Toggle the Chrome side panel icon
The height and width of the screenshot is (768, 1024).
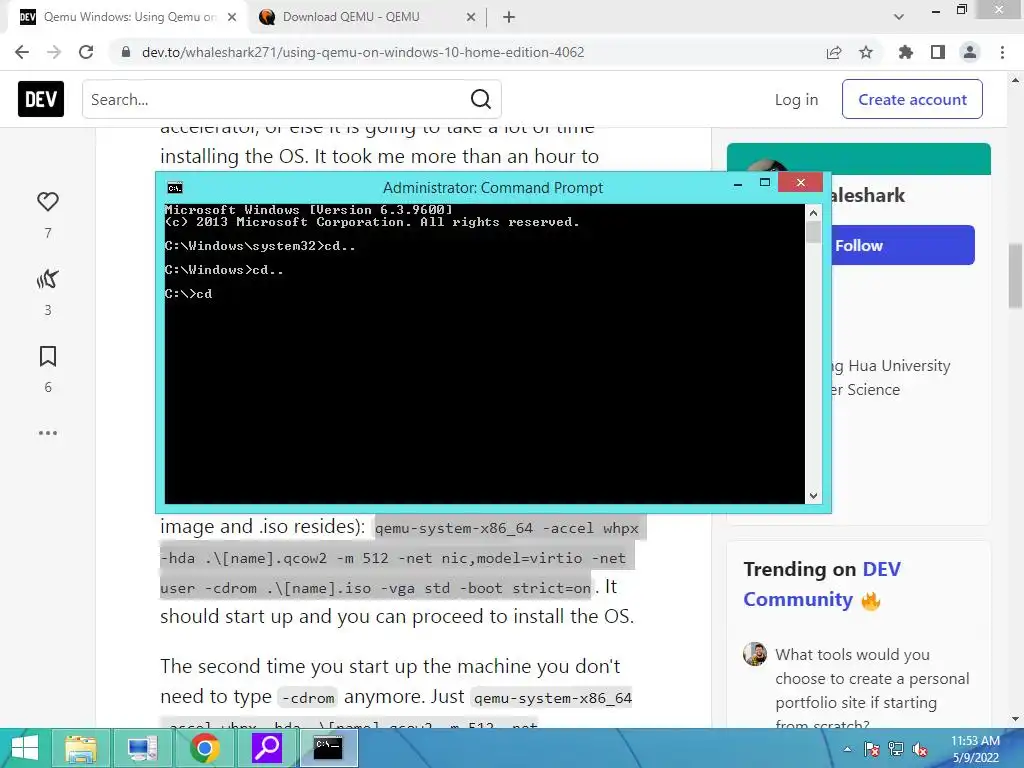point(938,52)
